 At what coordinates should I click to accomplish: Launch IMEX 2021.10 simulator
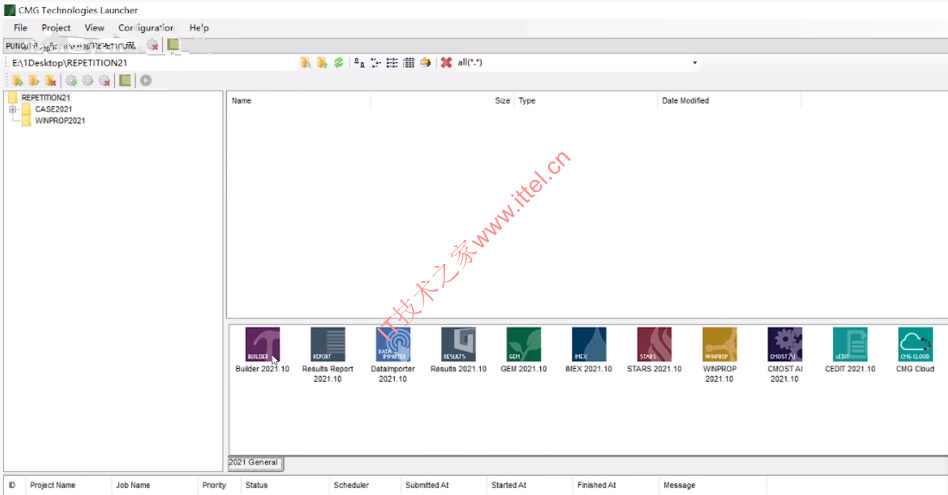(x=589, y=350)
